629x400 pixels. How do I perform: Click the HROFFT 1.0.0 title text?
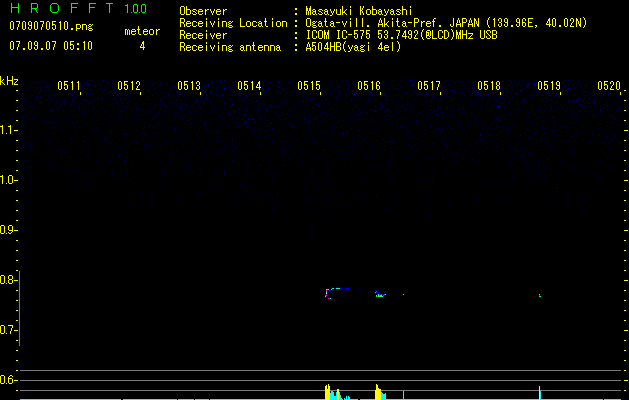(x=79, y=8)
